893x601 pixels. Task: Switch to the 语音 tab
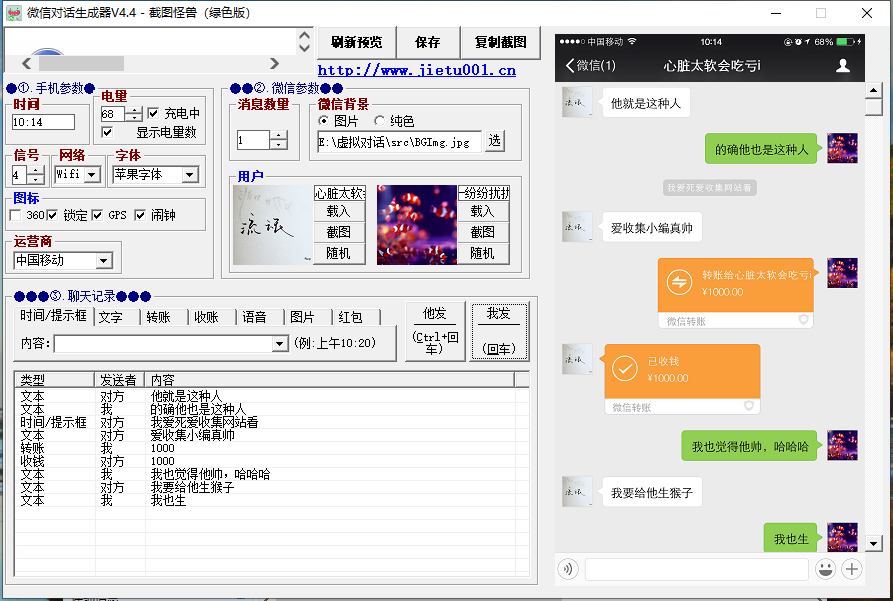tap(260, 317)
